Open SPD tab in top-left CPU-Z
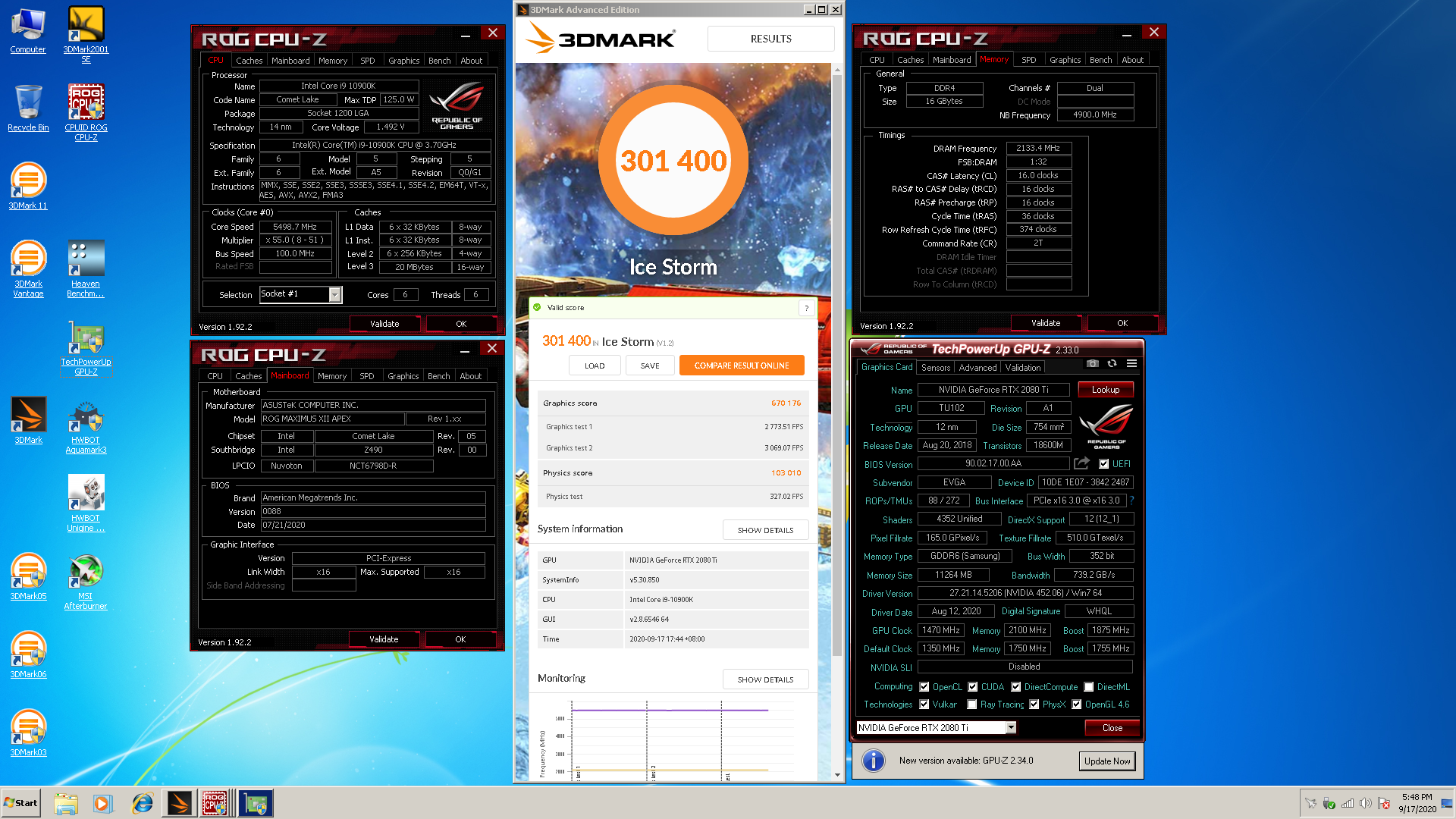Screen dimensions: 1456x819 tap(368, 61)
